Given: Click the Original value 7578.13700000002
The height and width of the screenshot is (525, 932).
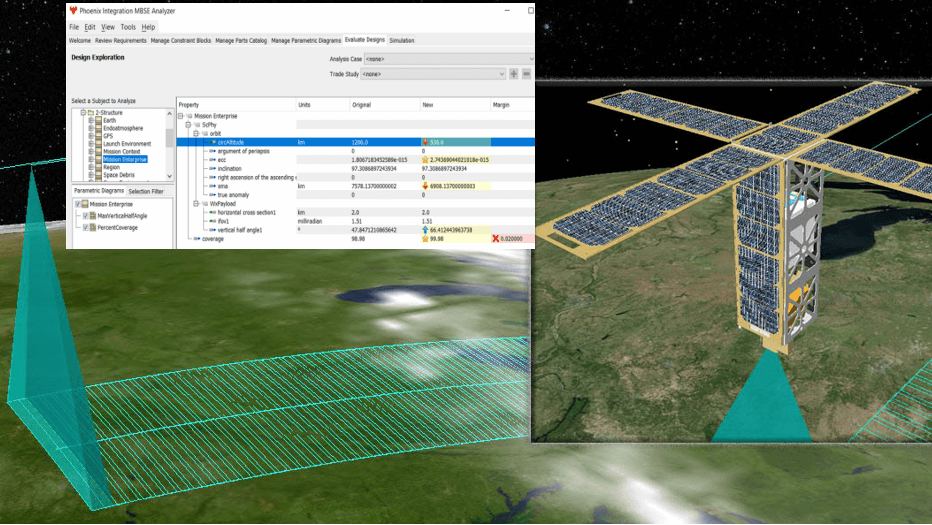Looking at the screenshot, I should [x=374, y=186].
